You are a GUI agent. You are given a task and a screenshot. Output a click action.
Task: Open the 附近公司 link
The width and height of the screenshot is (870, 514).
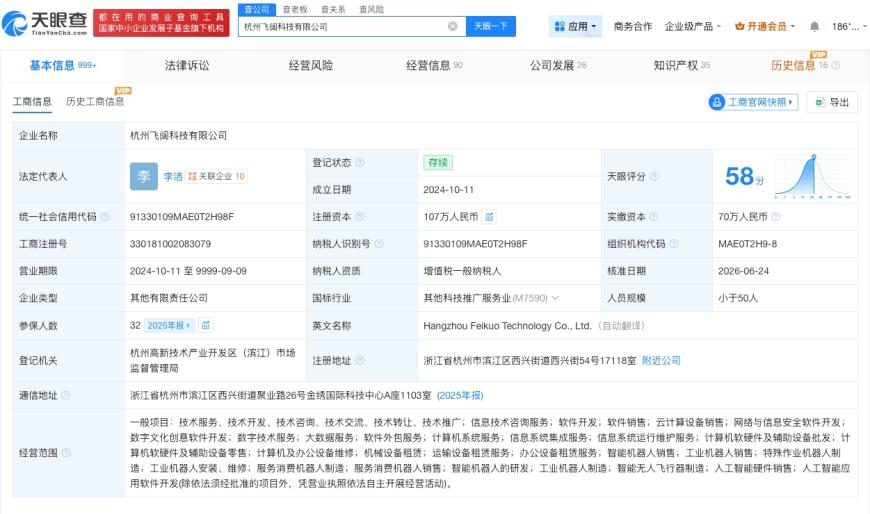pyautogui.click(x=661, y=360)
